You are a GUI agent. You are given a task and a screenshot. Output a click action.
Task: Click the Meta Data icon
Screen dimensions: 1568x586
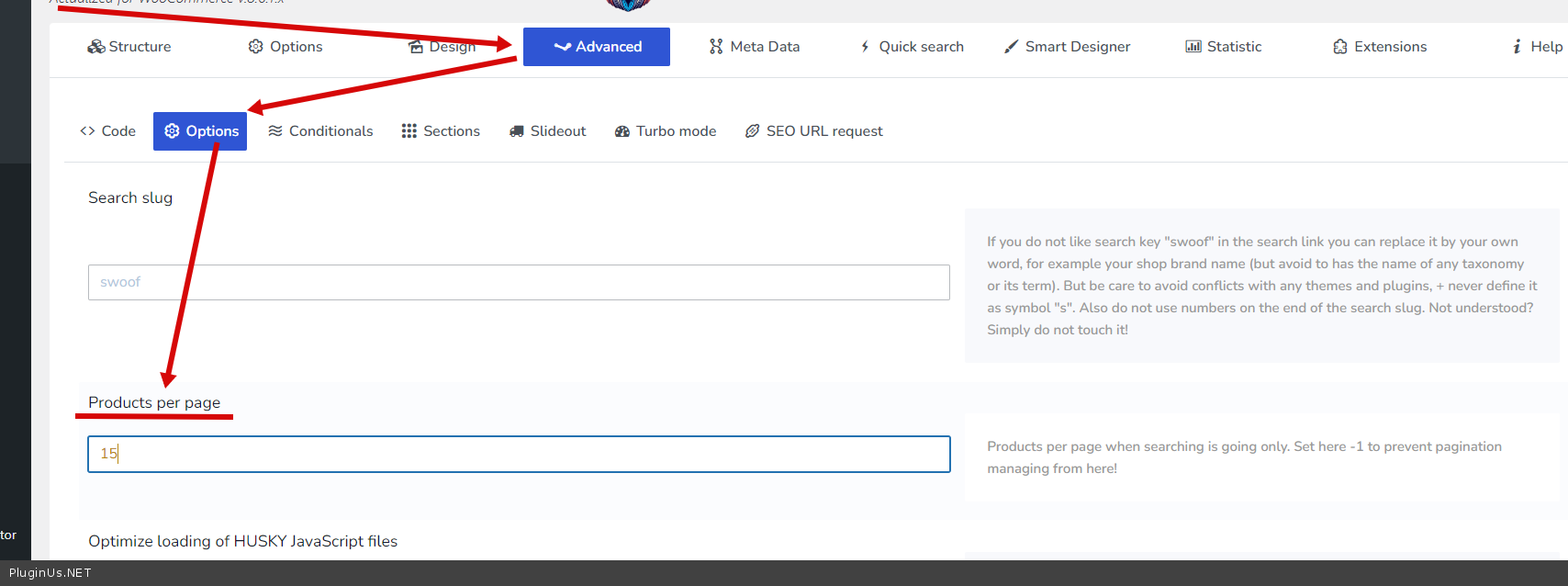716,47
